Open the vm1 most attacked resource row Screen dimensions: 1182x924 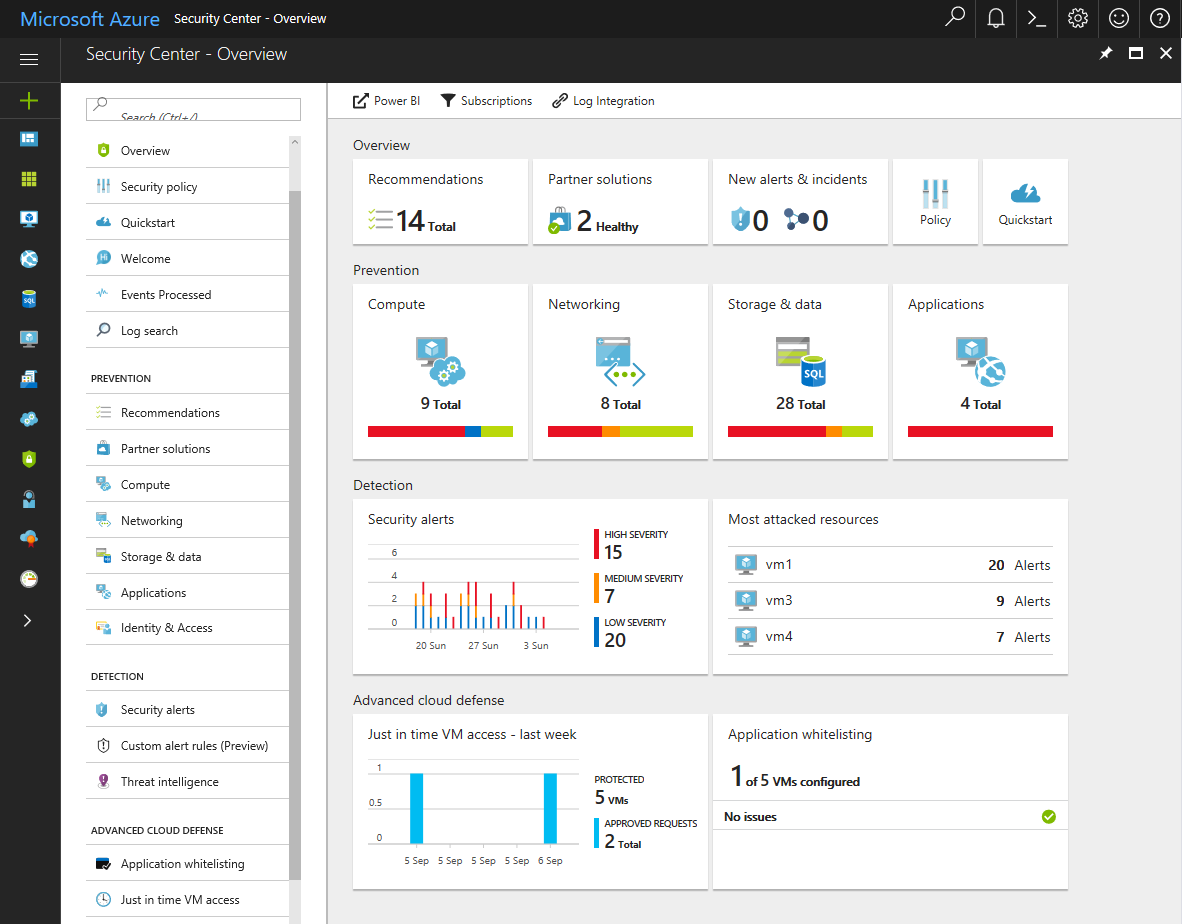point(890,564)
